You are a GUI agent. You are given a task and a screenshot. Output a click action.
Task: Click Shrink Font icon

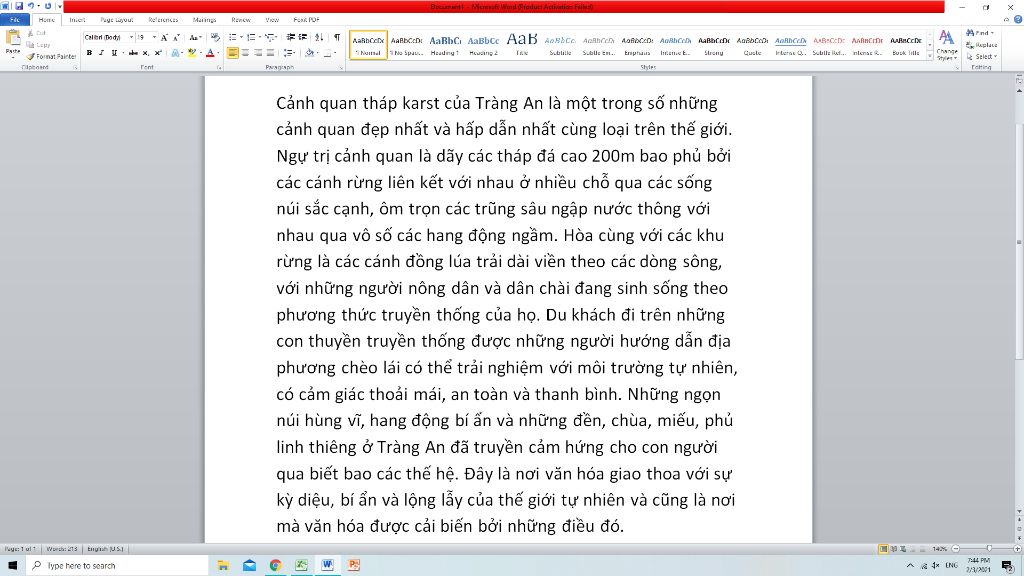[x=176, y=38]
